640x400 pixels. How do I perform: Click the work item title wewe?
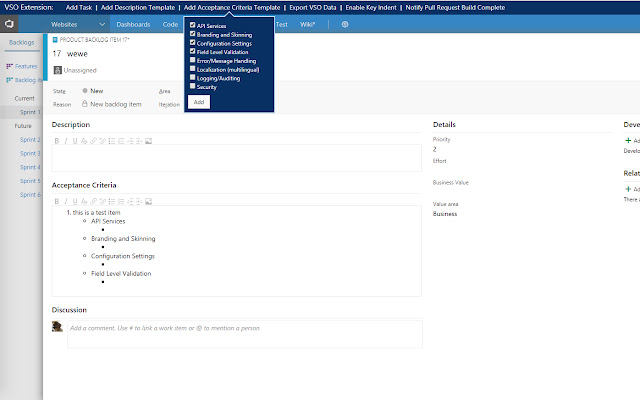pyautogui.click(x=77, y=53)
